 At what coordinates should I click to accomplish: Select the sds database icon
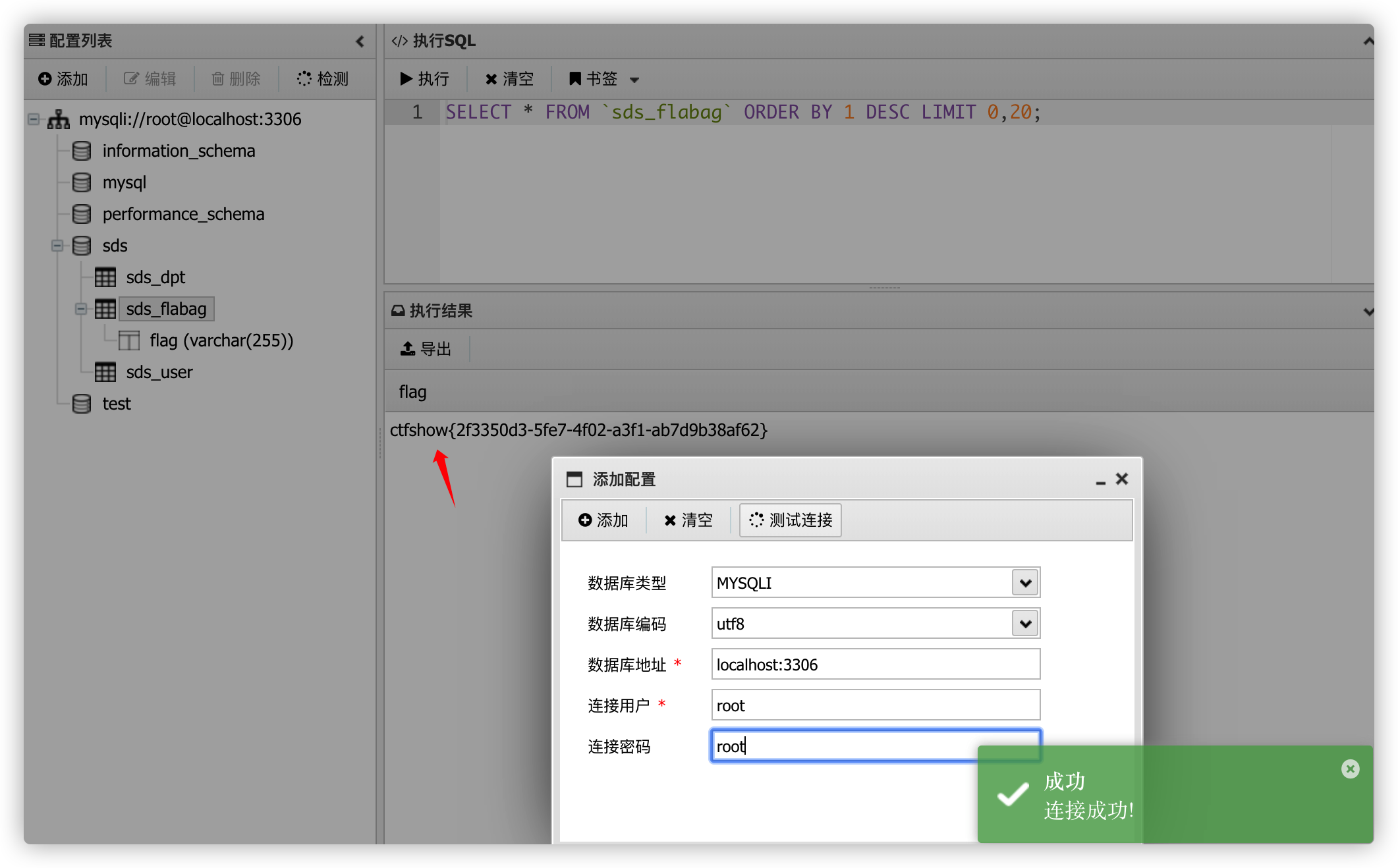(82, 246)
